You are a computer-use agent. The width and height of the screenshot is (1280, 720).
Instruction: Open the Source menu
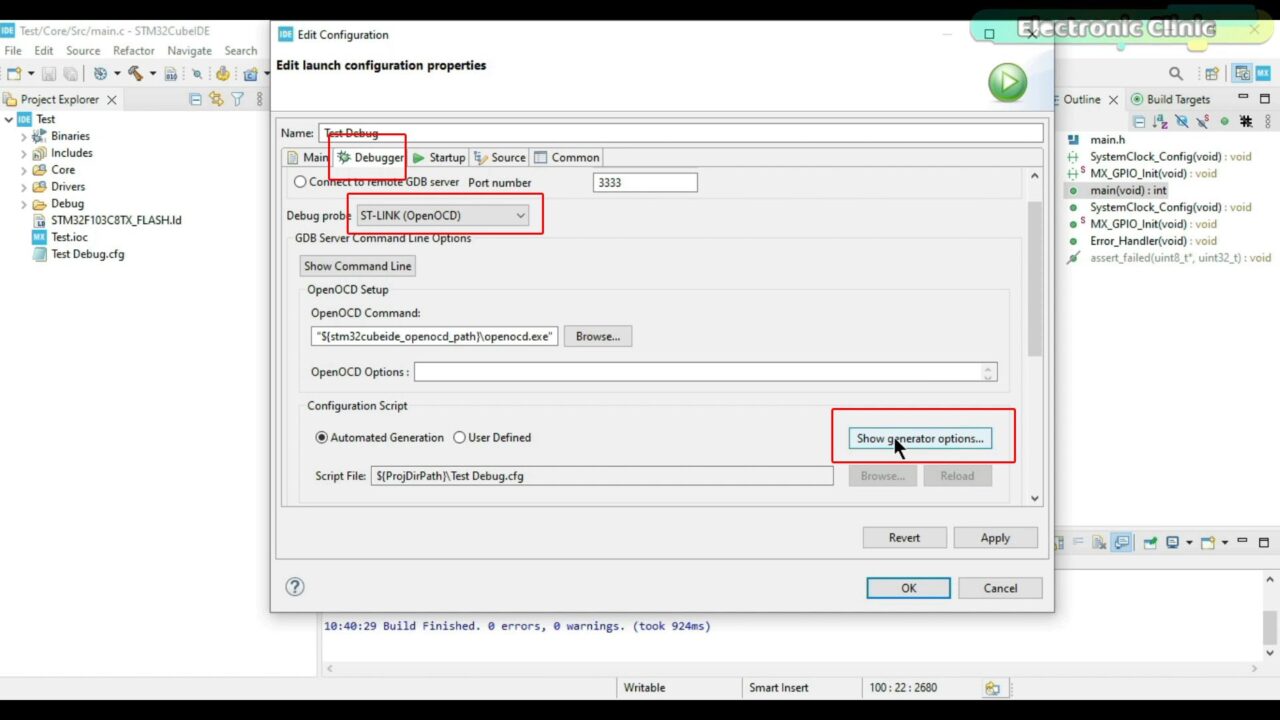point(83,50)
